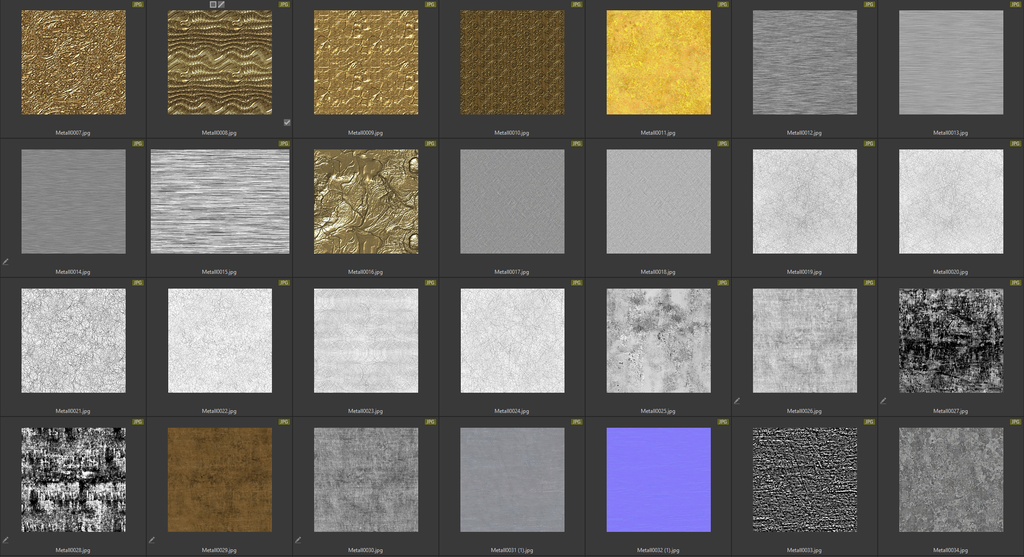The height and width of the screenshot is (557, 1024).
Task: Select the blue normal map thumbnail Metall0032
Action: [658, 480]
